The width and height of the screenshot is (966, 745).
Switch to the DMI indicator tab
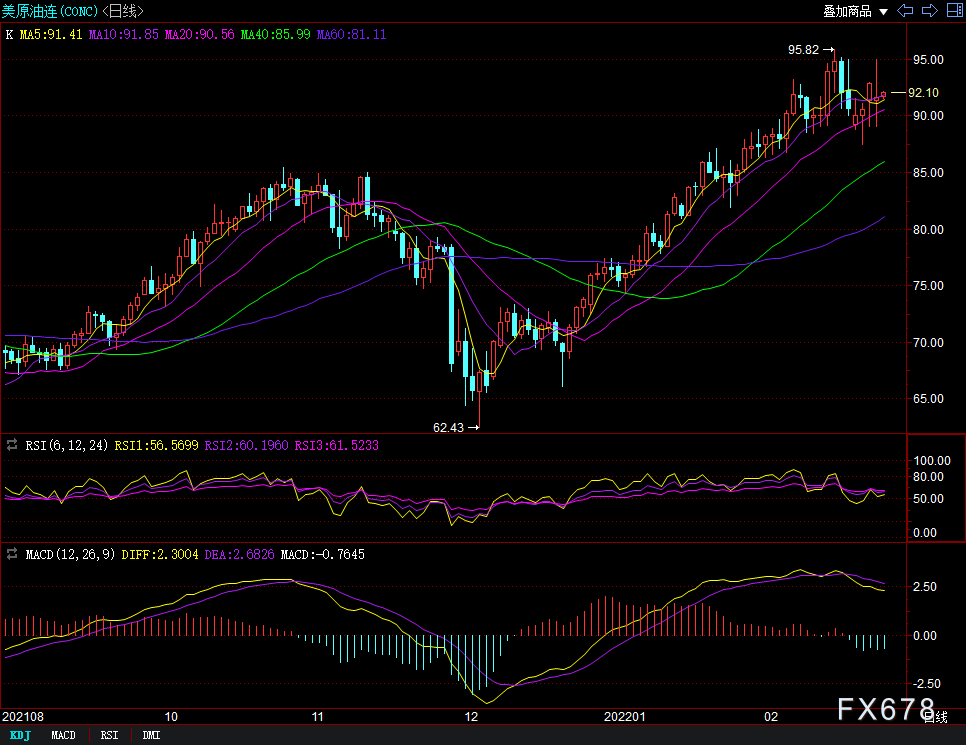pos(151,735)
